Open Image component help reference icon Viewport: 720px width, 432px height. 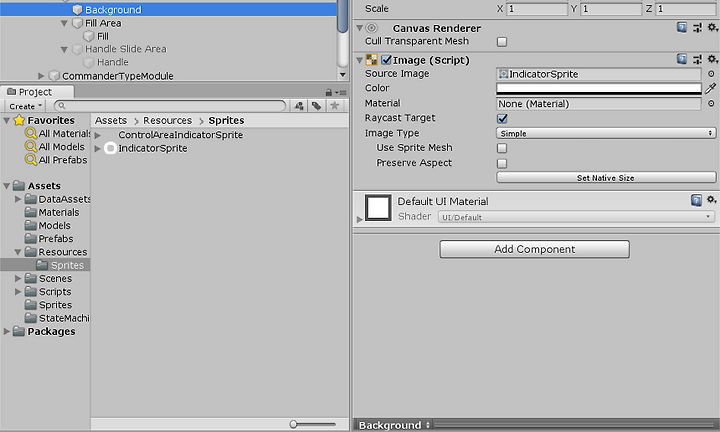682,59
